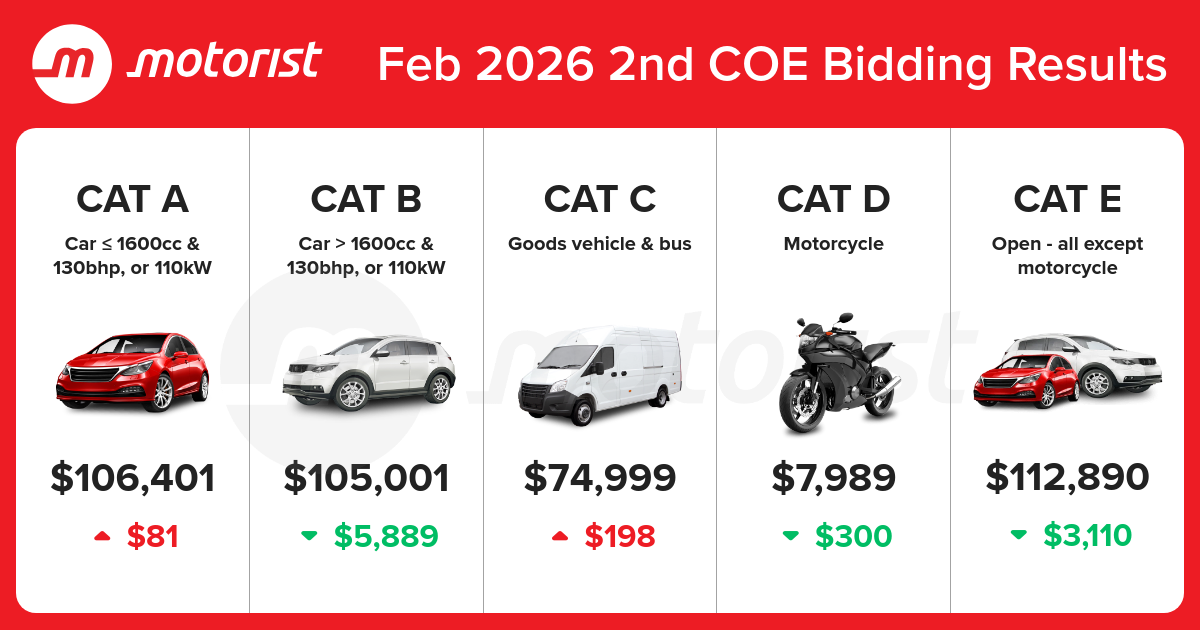Select the CAT D heading
Screen dimensions: 1200x630
click(833, 199)
